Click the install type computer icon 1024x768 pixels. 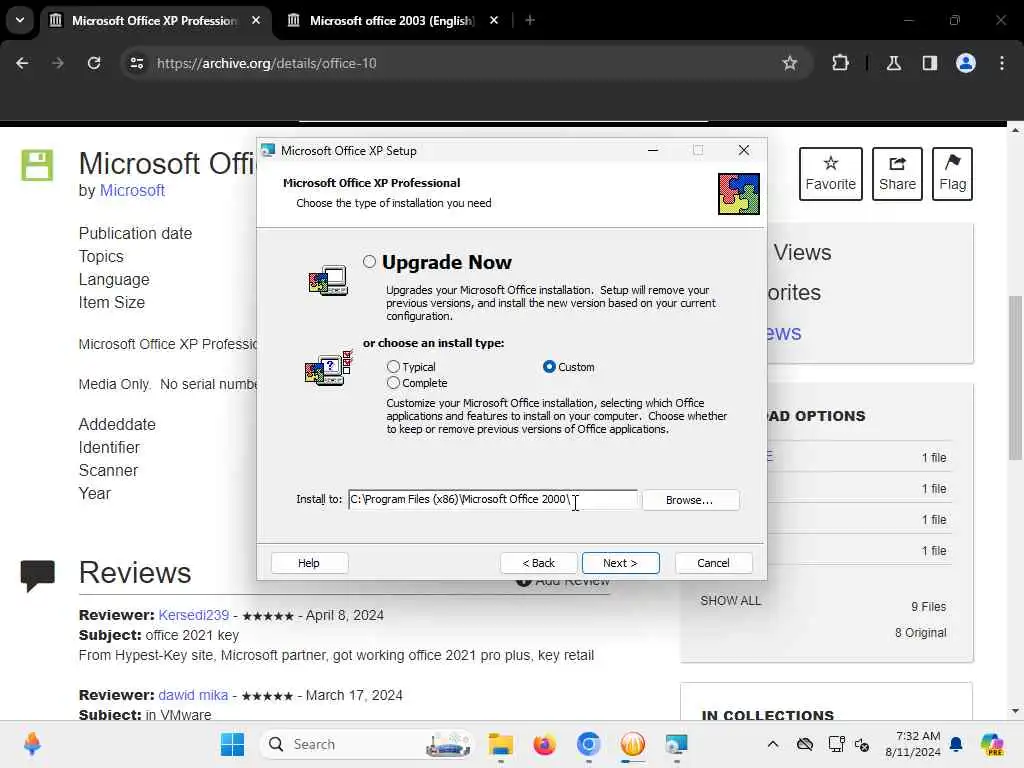(329, 368)
